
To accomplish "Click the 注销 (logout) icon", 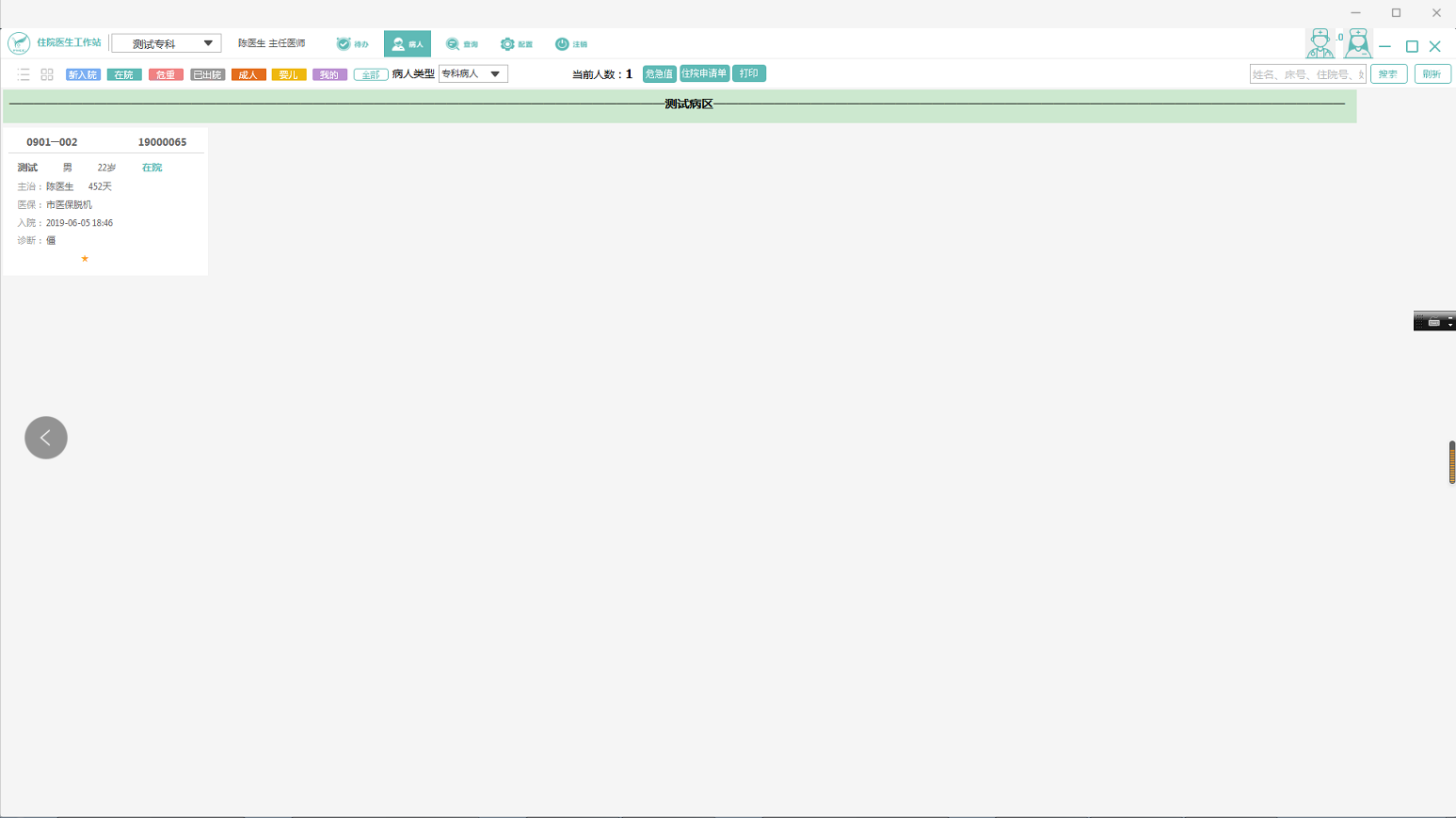I will (572, 43).
